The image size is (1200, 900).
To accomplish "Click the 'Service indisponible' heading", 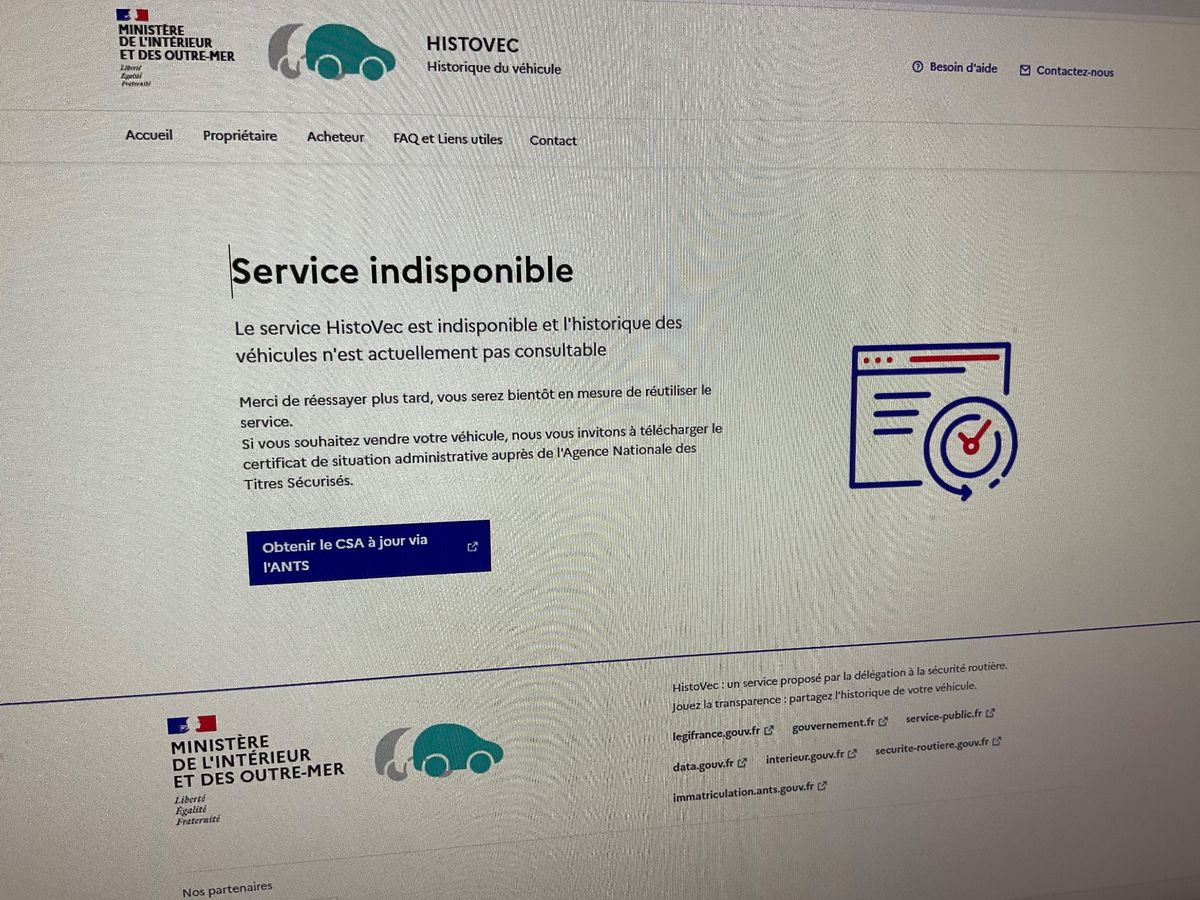I will [403, 271].
